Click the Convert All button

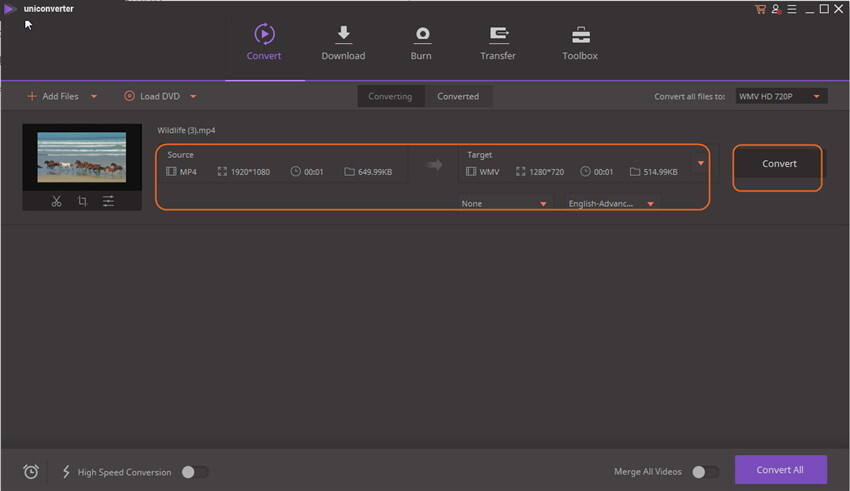tap(781, 470)
